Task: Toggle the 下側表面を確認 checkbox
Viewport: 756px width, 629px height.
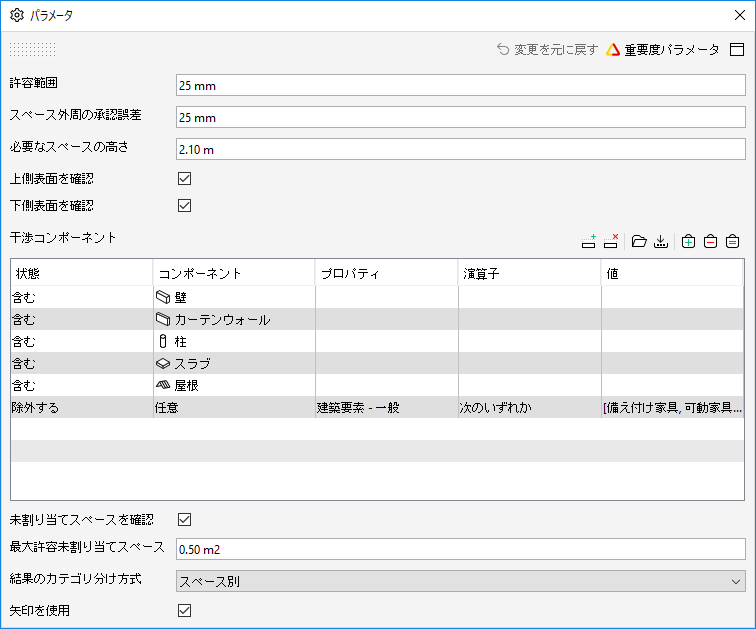Action: pos(185,205)
